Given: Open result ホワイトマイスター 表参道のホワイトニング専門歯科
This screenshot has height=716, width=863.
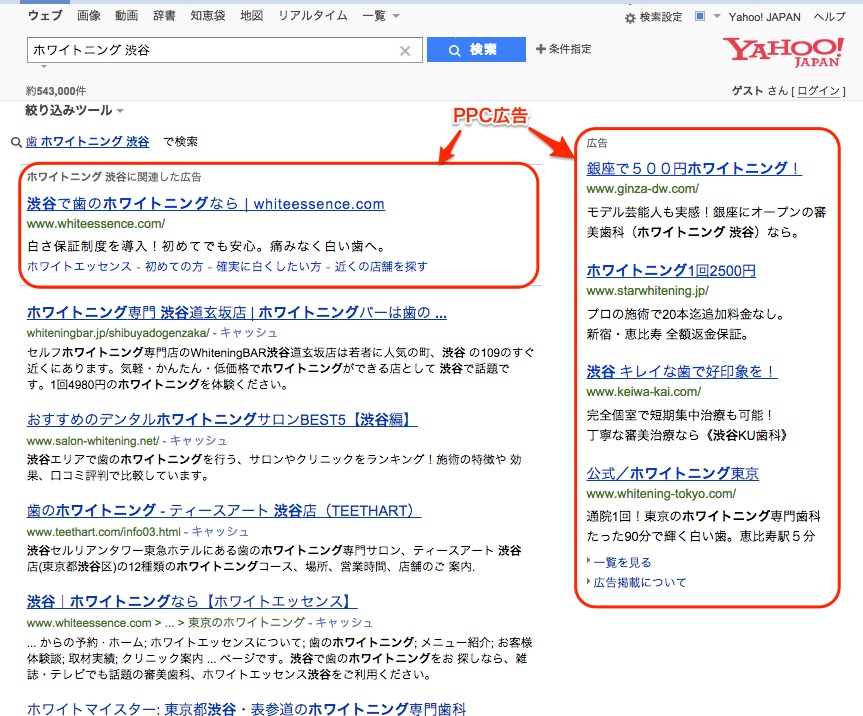Looking at the screenshot, I should point(246,708).
